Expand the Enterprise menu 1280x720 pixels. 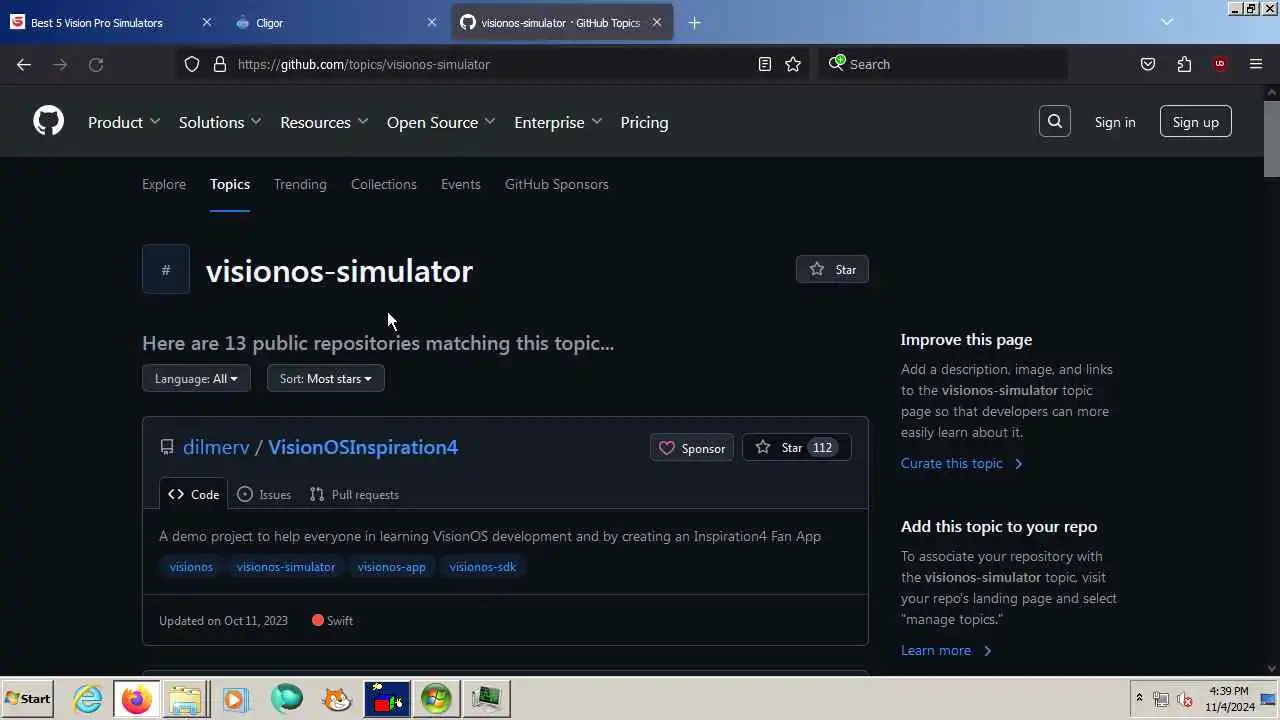pos(558,122)
